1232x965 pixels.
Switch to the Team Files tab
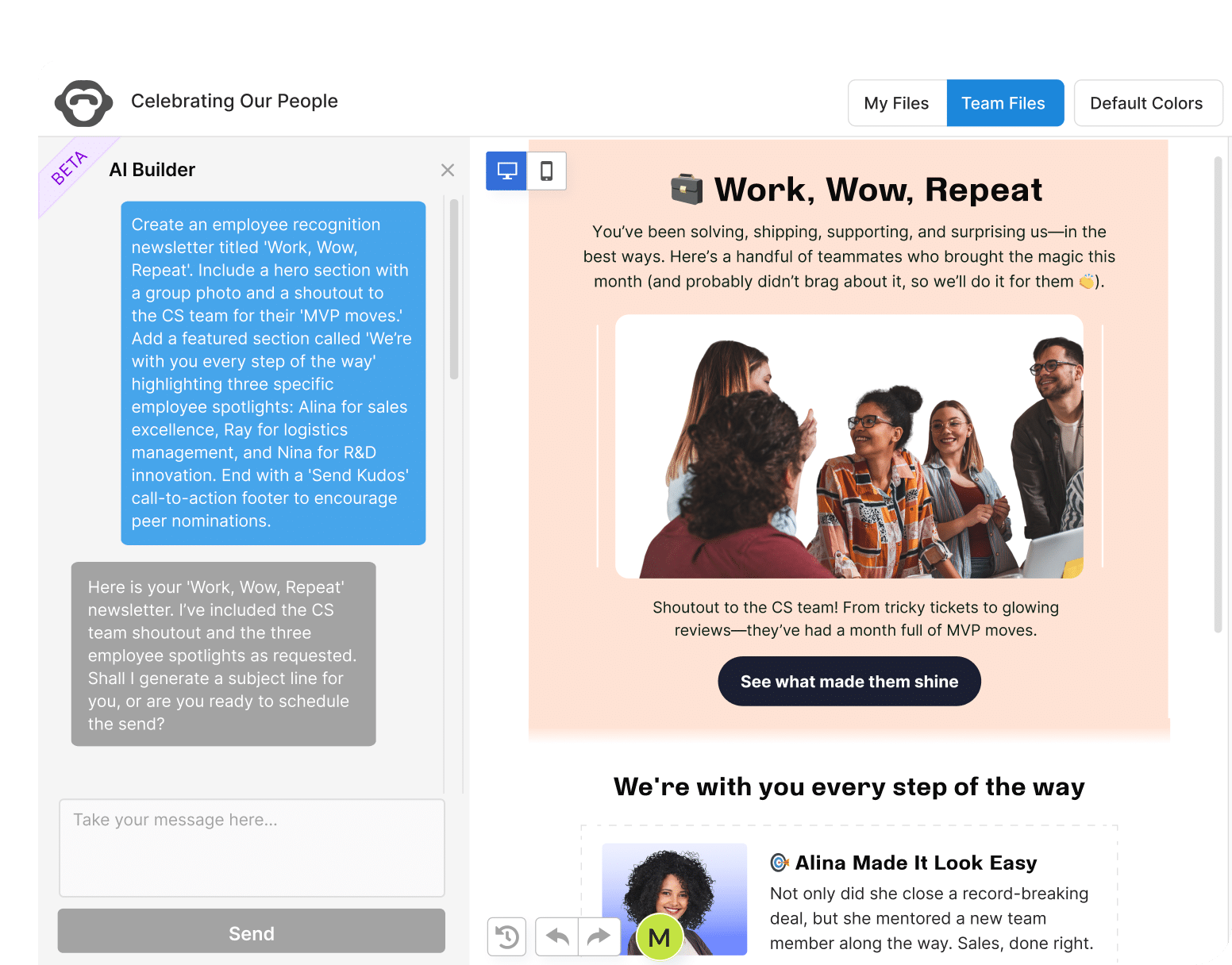(x=1004, y=102)
